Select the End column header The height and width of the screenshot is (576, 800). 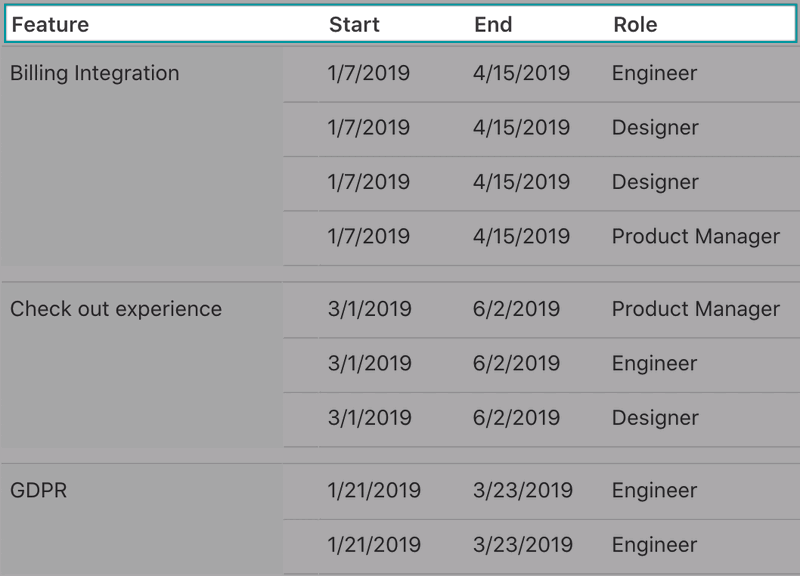pyautogui.click(x=493, y=25)
